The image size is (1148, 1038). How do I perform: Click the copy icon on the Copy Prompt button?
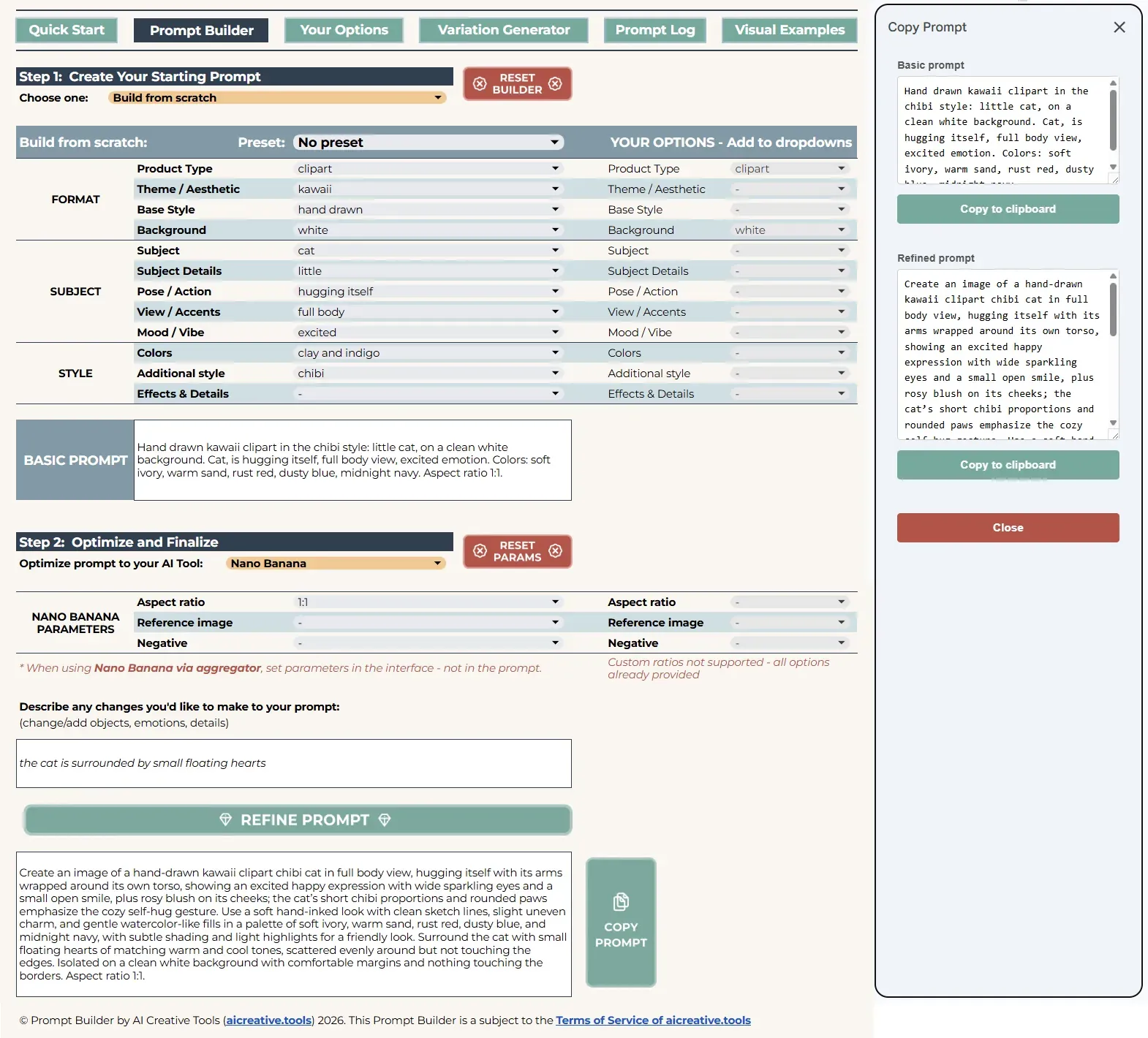point(621,901)
